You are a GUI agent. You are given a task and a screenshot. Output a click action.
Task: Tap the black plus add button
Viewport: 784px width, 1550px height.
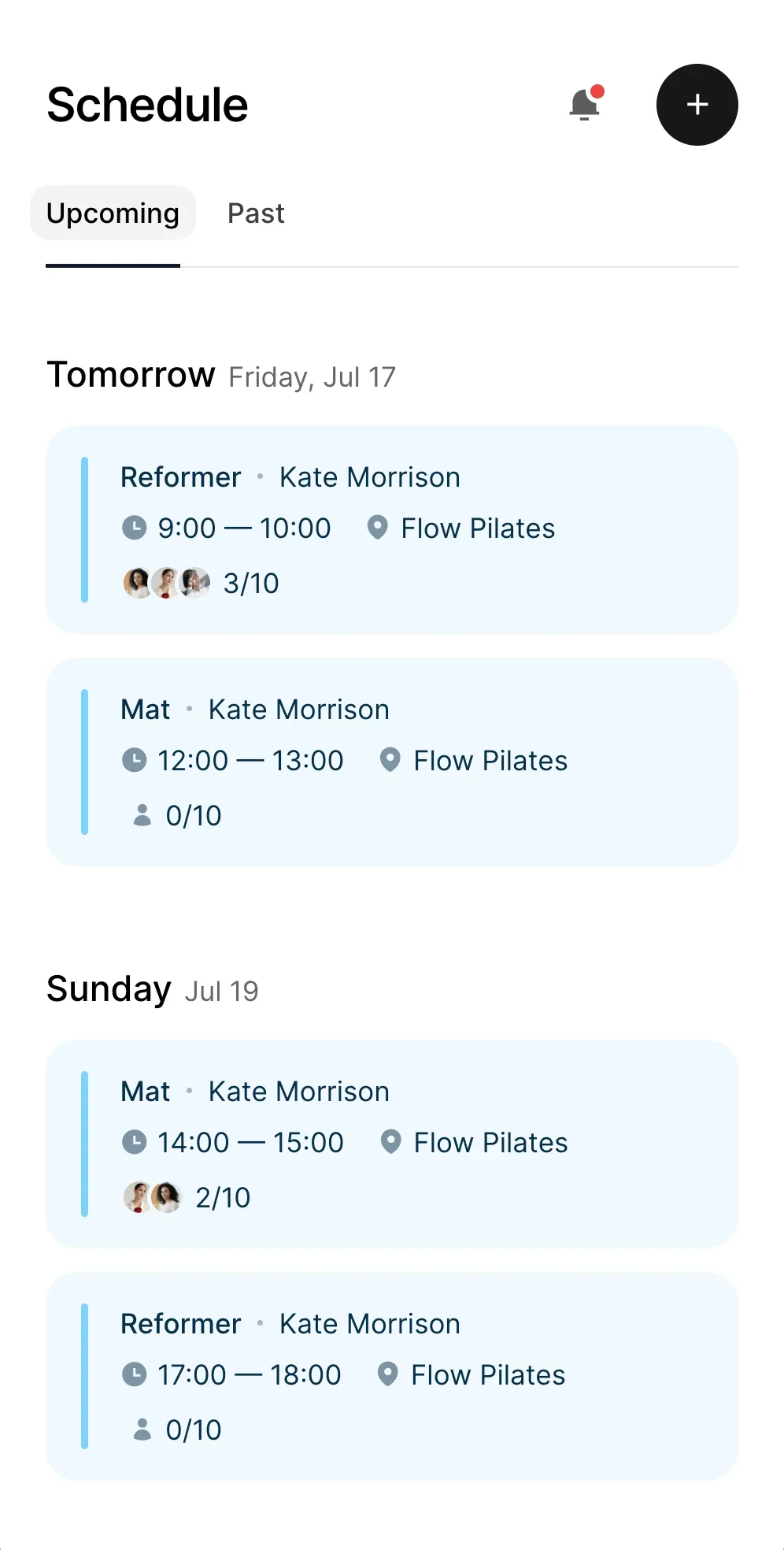point(697,105)
